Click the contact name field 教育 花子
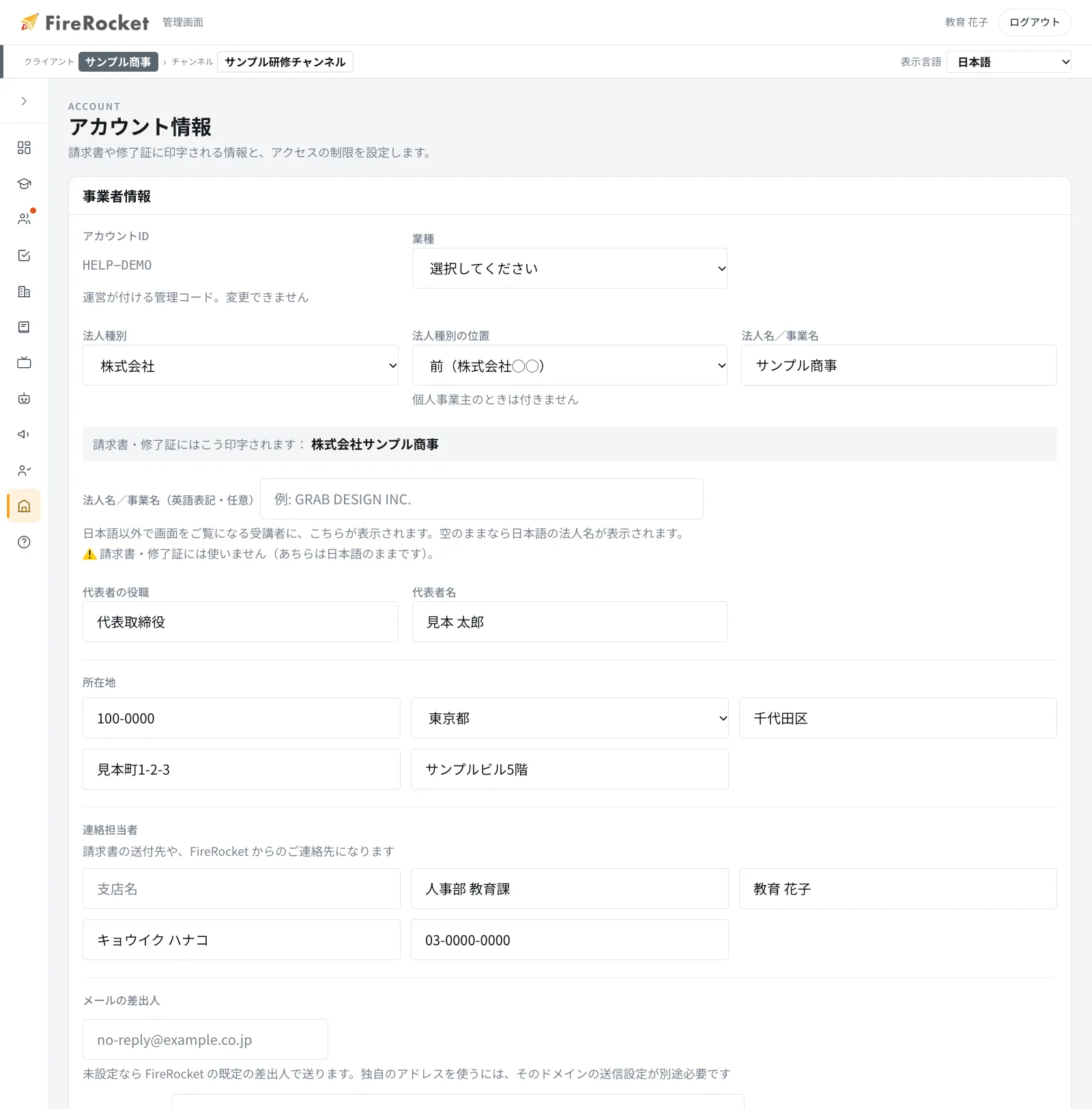This screenshot has height=1109, width=1092. 898,889
